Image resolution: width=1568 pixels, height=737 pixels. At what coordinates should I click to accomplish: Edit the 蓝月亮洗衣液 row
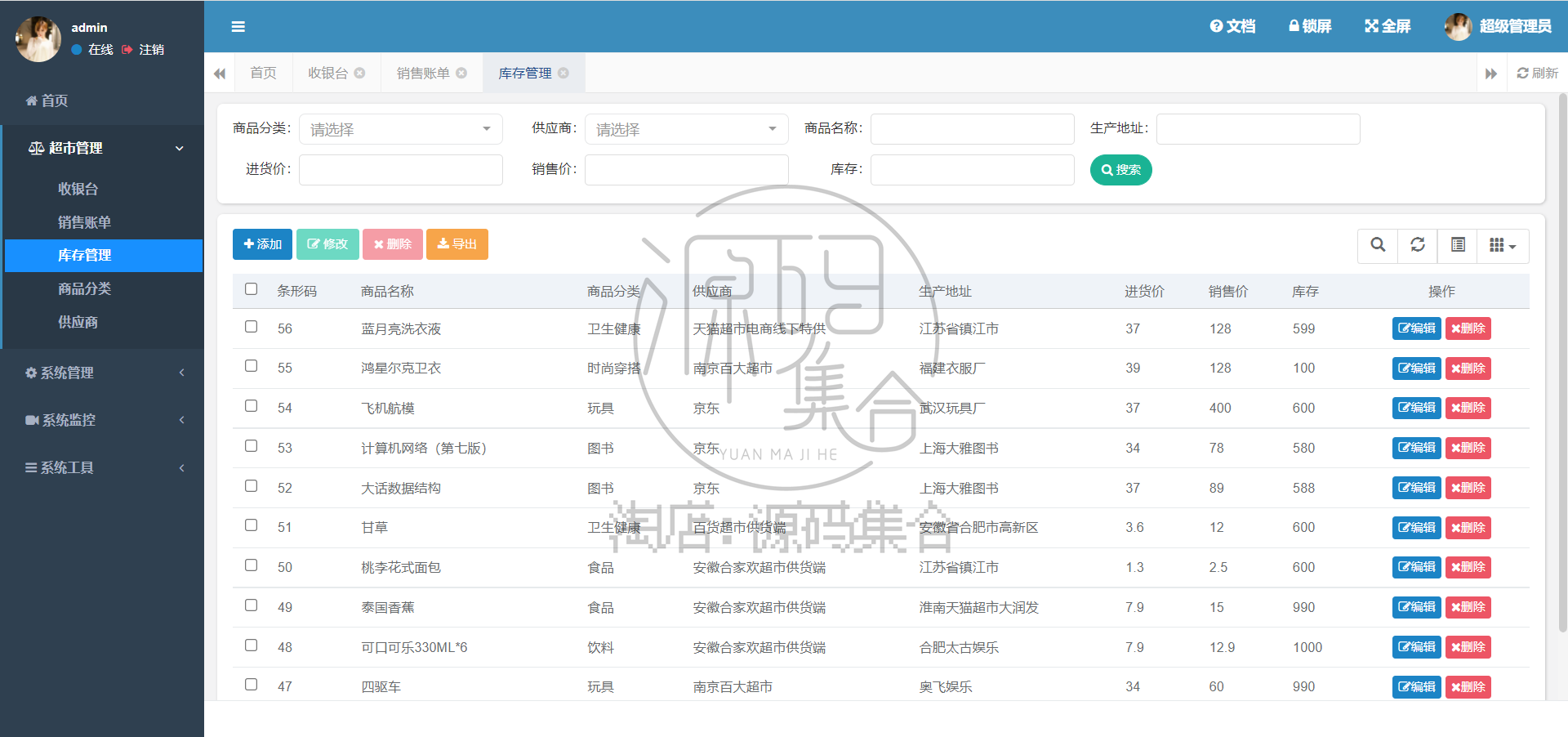pos(1417,328)
